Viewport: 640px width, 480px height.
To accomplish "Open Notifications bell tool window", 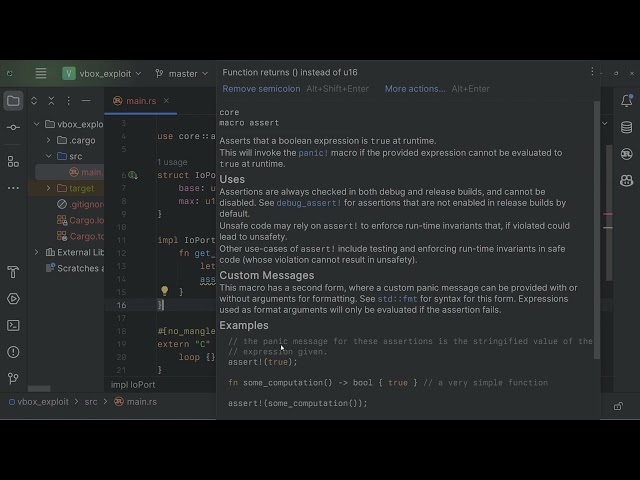I will point(627,100).
